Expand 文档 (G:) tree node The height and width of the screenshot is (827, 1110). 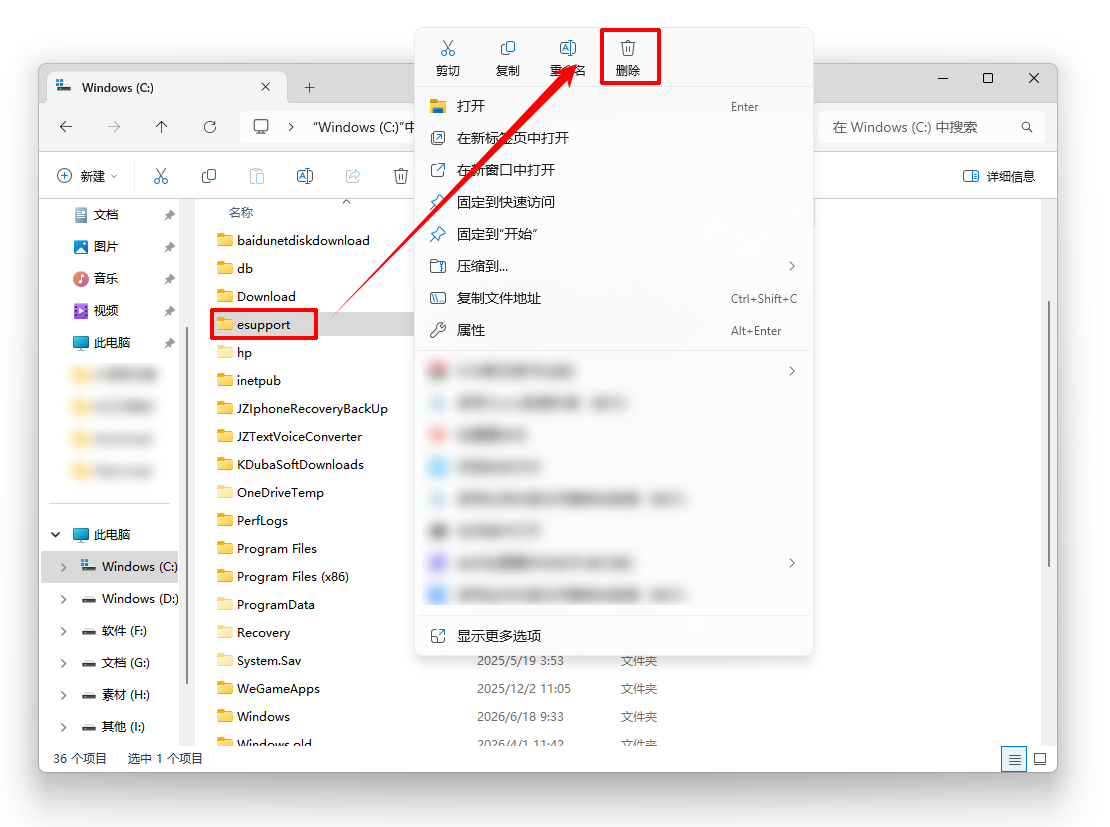64,663
